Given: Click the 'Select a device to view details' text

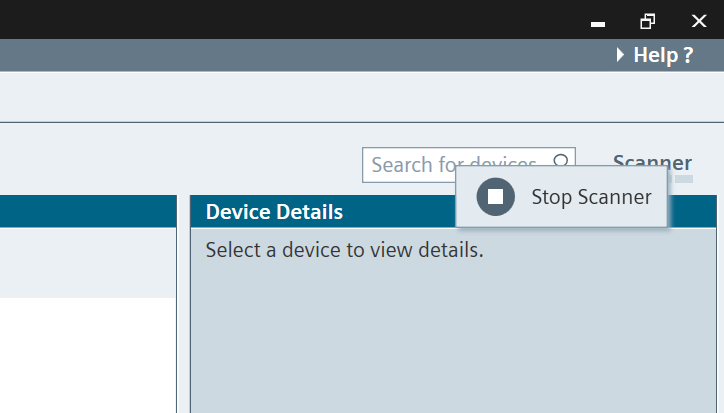Looking at the screenshot, I should point(344,250).
